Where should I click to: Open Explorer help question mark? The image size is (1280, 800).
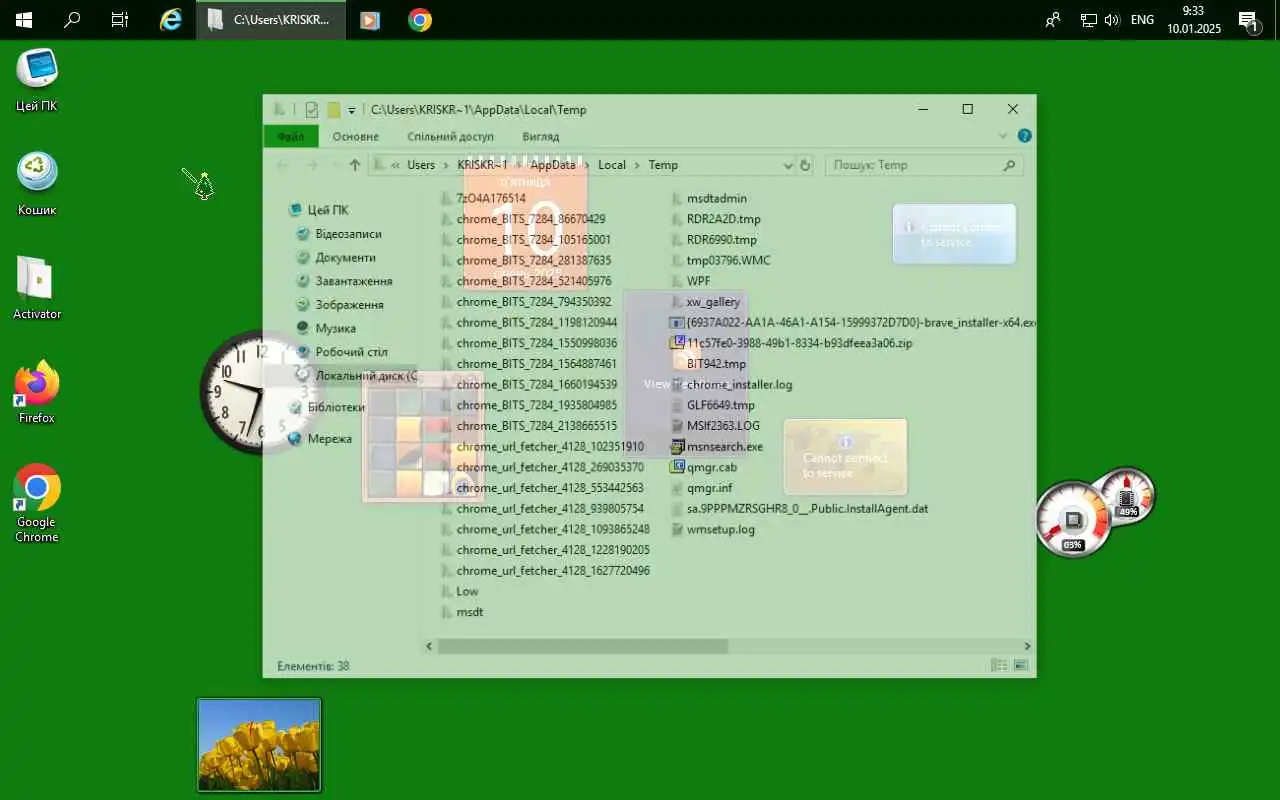coord(1024,136)
